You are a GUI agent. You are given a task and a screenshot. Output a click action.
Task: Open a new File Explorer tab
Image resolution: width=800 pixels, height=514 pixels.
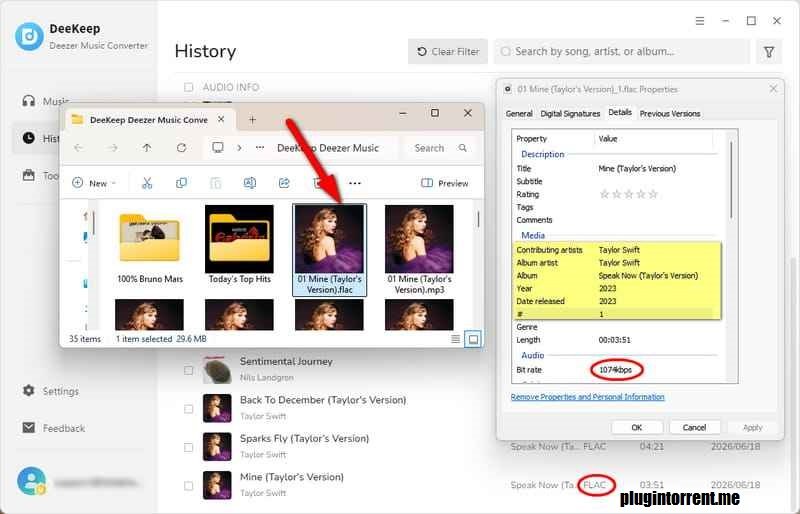(x=252, y=119)
